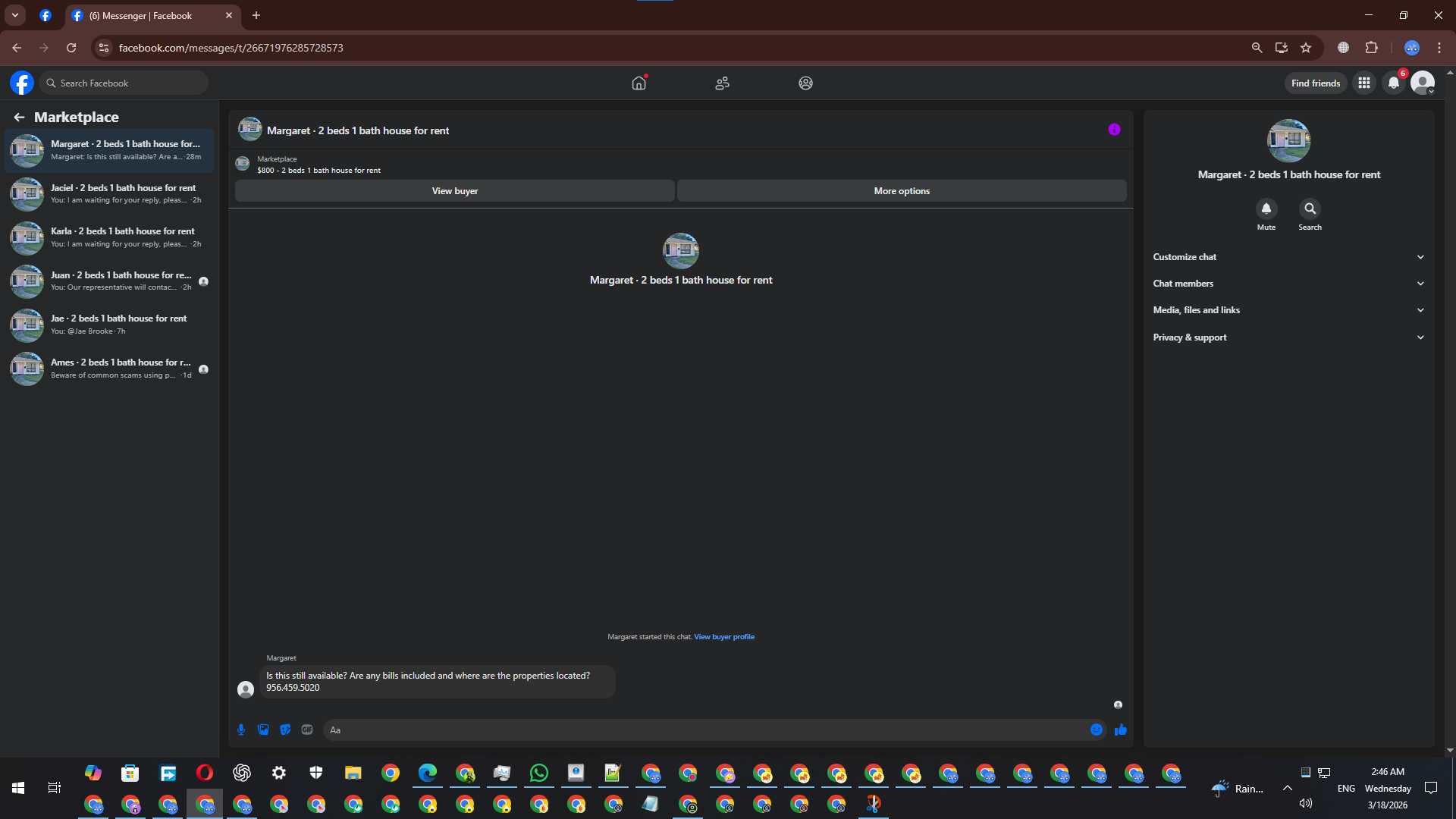The image size is (1456, 819).
Task: Click the View buyer button
Action: [455, 191]
